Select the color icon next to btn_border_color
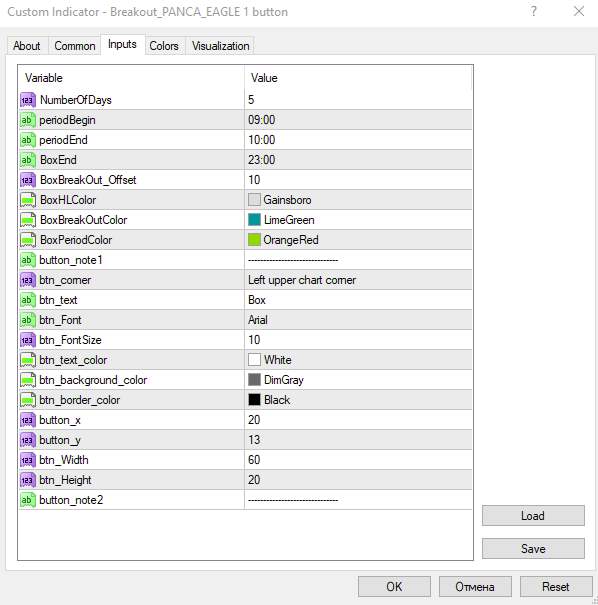Viewport: 598px width, 605px height. 28,400
